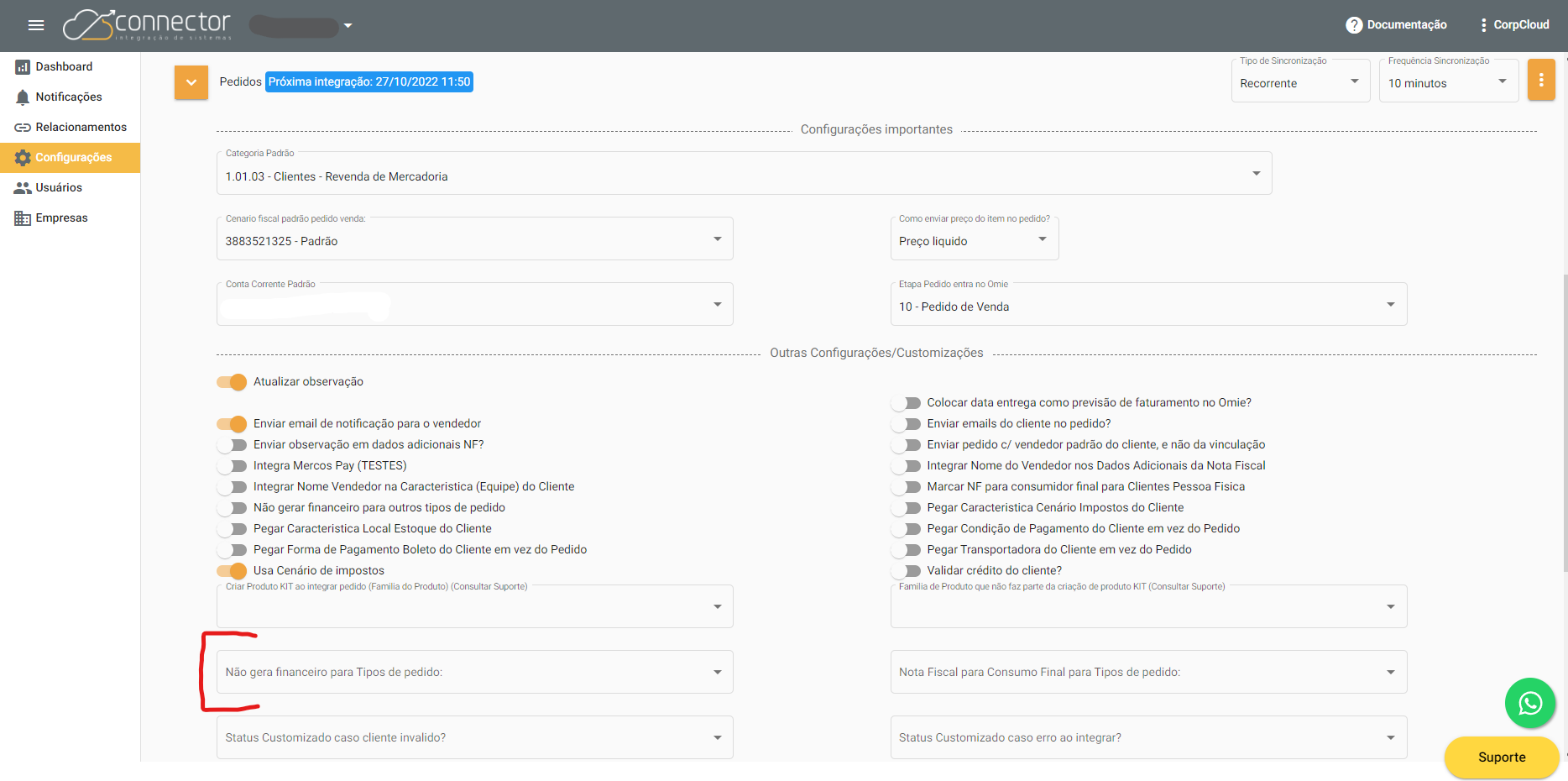Collapse the Pedidos section with orange chevron

[191, 82]
